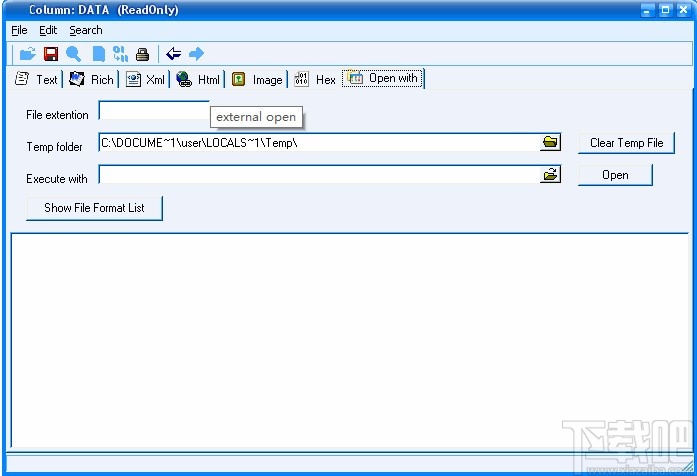This screenshot has width=697, height=476.
Task: Click the binary digits convert toolbar icon
Action: coord(120,54)
